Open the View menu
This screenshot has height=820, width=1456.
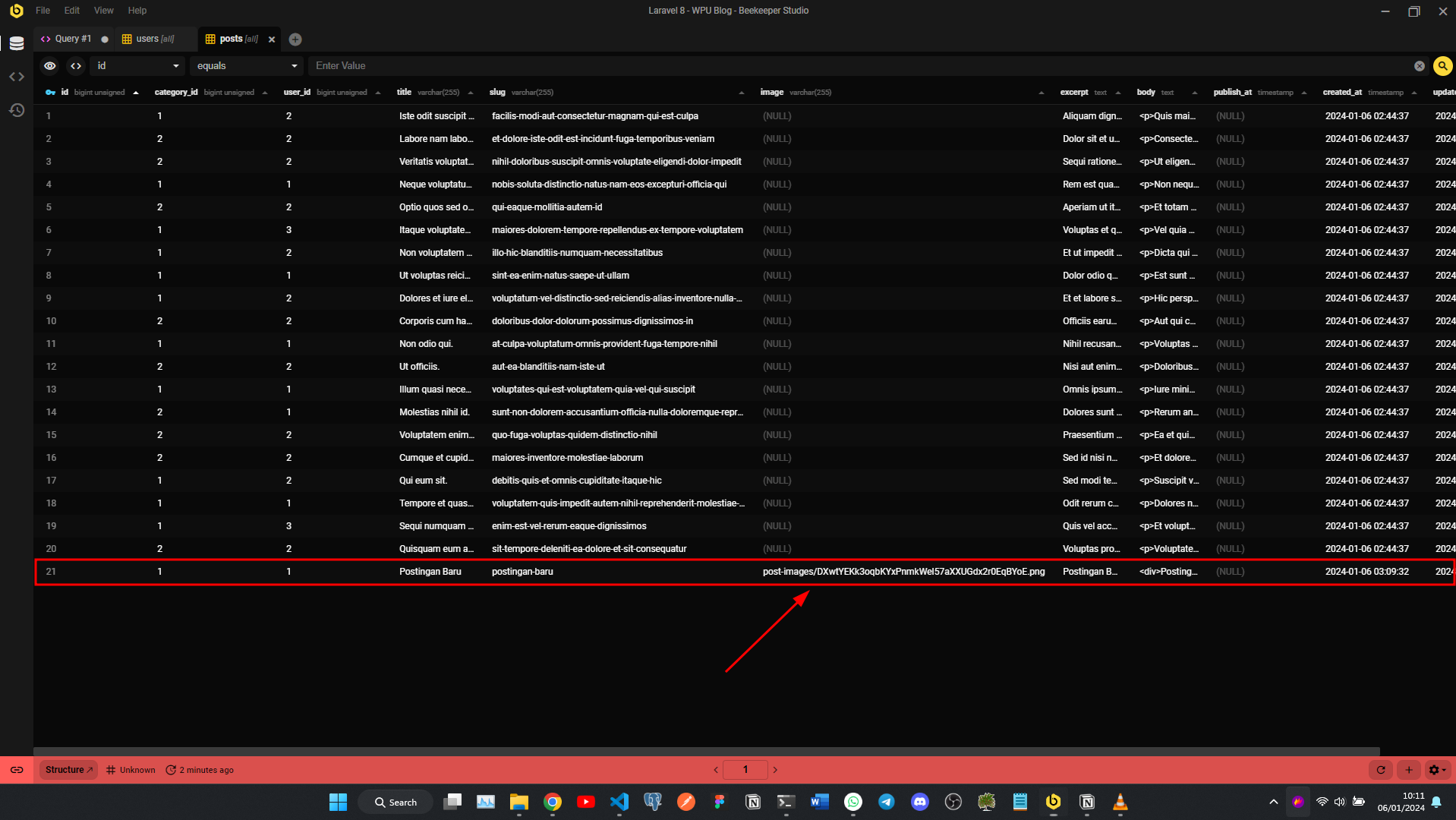(x=103, y=11)
